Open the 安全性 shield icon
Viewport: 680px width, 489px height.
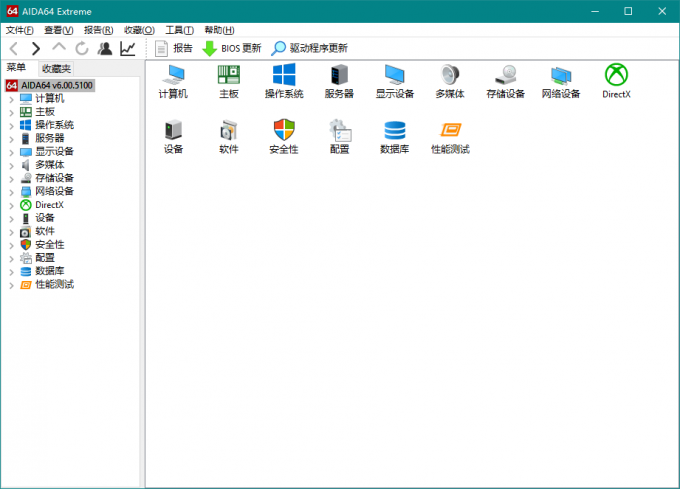(x=284, y=131)
